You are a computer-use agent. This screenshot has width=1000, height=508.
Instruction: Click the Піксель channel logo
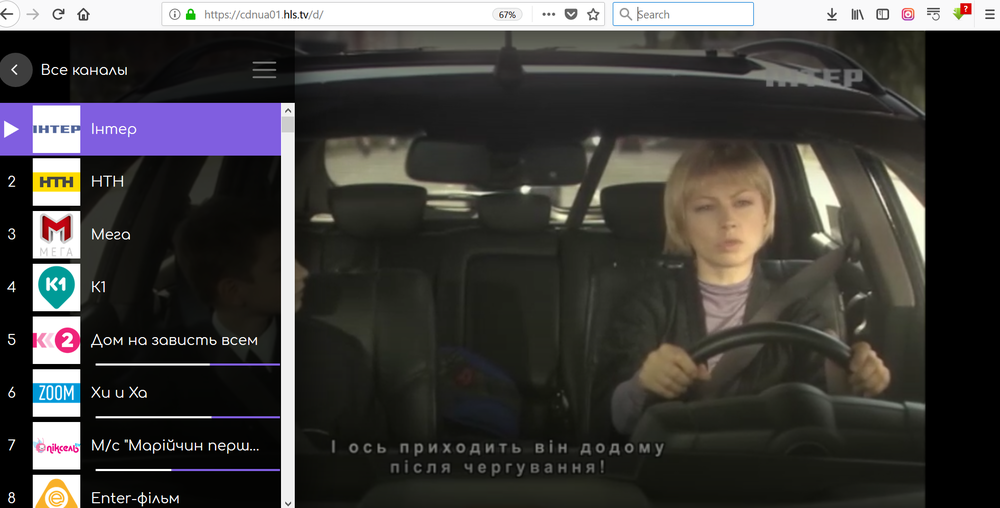tap(56, 446)
